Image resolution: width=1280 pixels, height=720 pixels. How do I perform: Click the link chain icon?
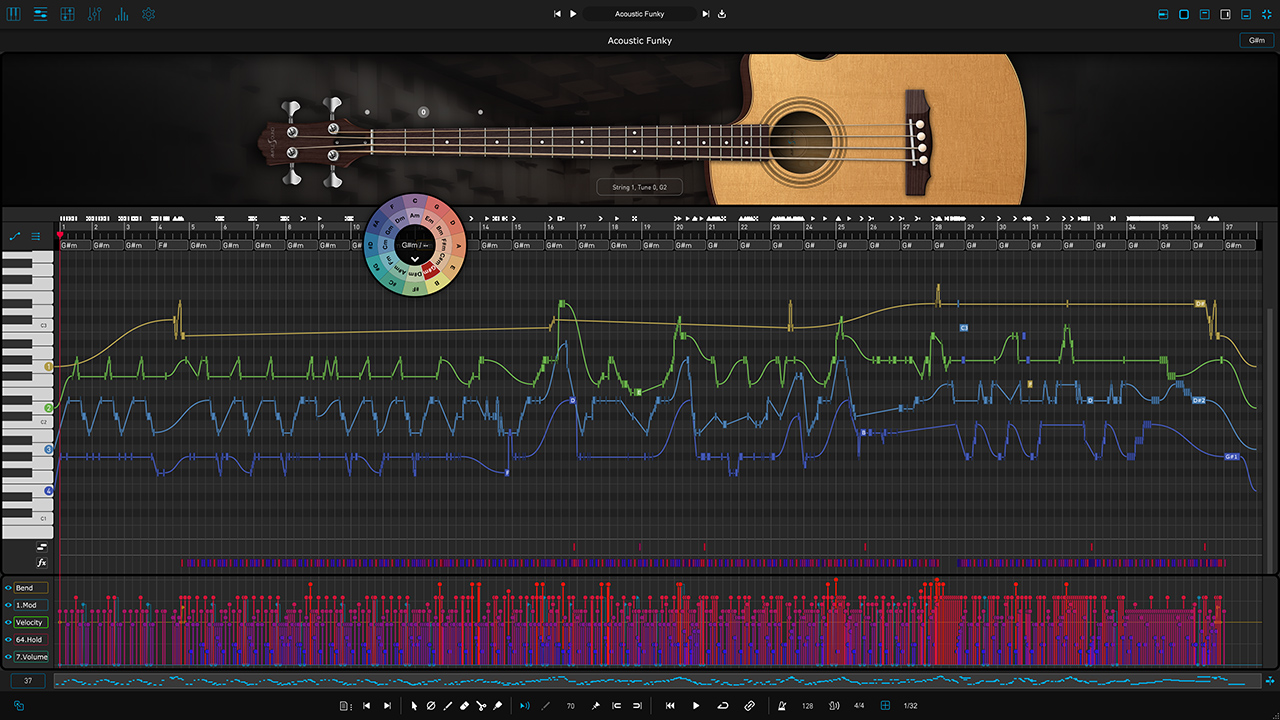pos(750,705)
